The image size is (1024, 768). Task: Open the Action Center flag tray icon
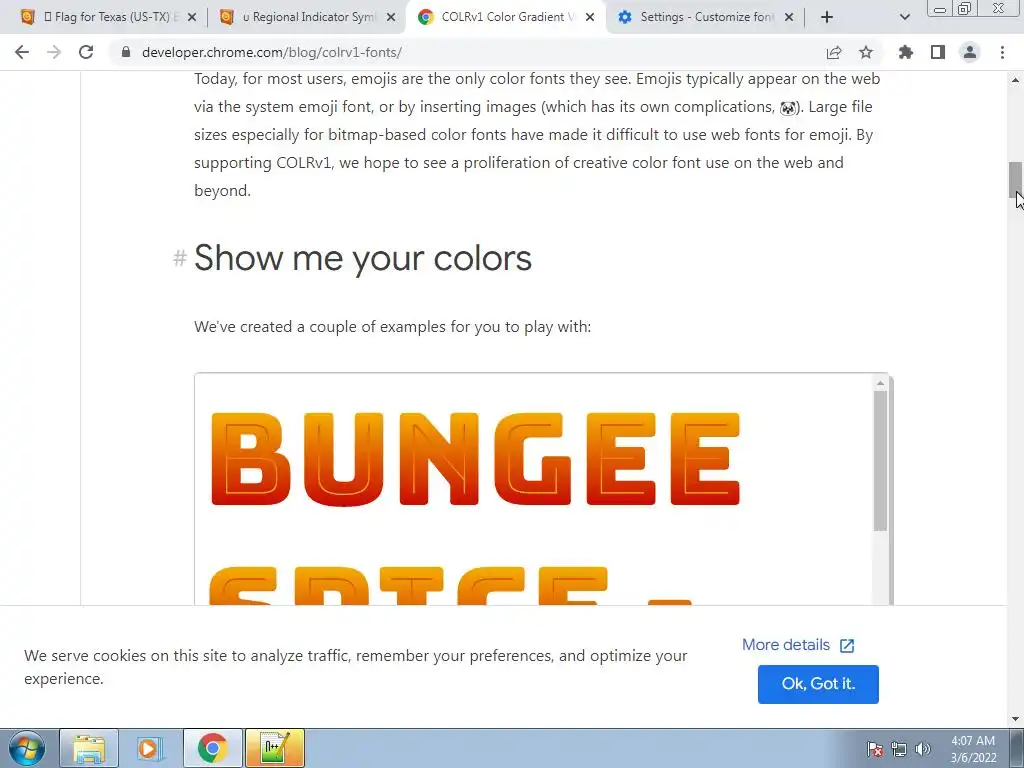point(874,749)
